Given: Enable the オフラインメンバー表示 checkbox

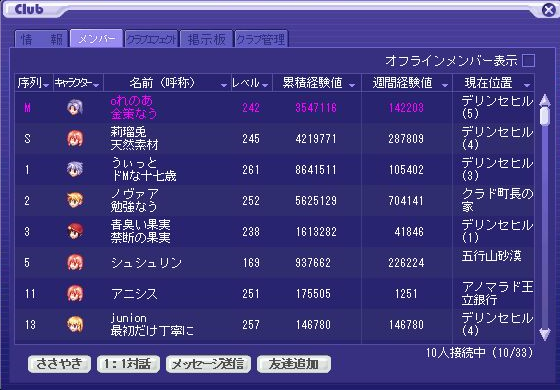Looking at the screenshot, I should [528, 60].
